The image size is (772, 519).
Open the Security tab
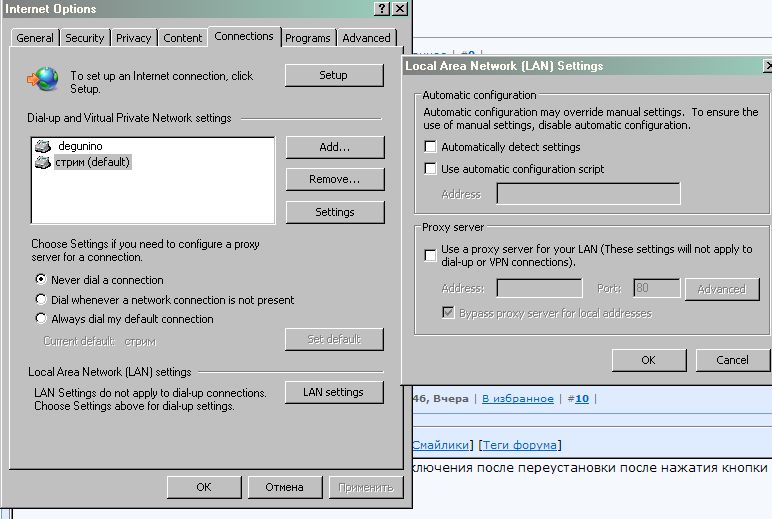point(84,38)
